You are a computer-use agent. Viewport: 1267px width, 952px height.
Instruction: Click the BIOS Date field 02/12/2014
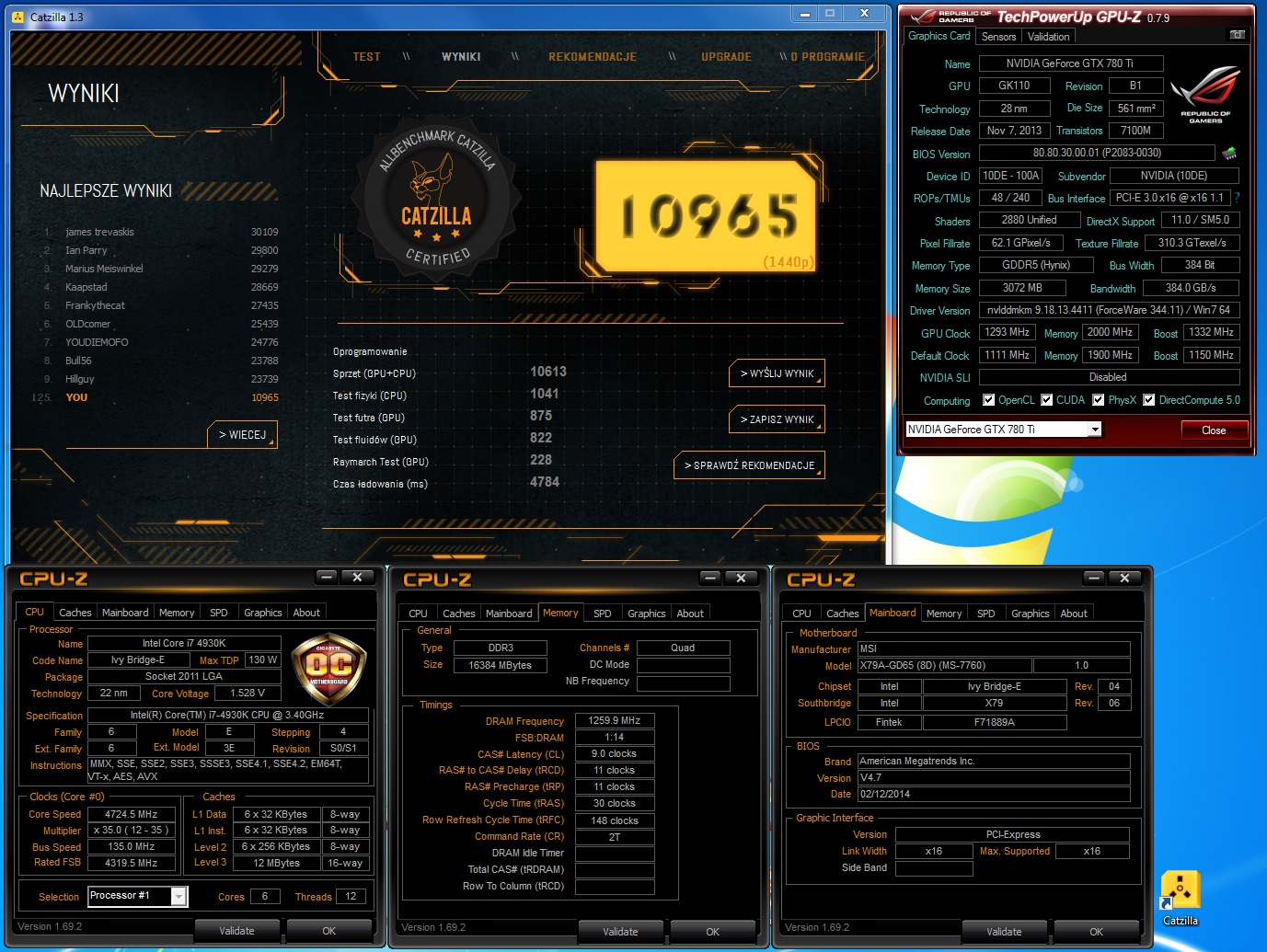point(994,794)
